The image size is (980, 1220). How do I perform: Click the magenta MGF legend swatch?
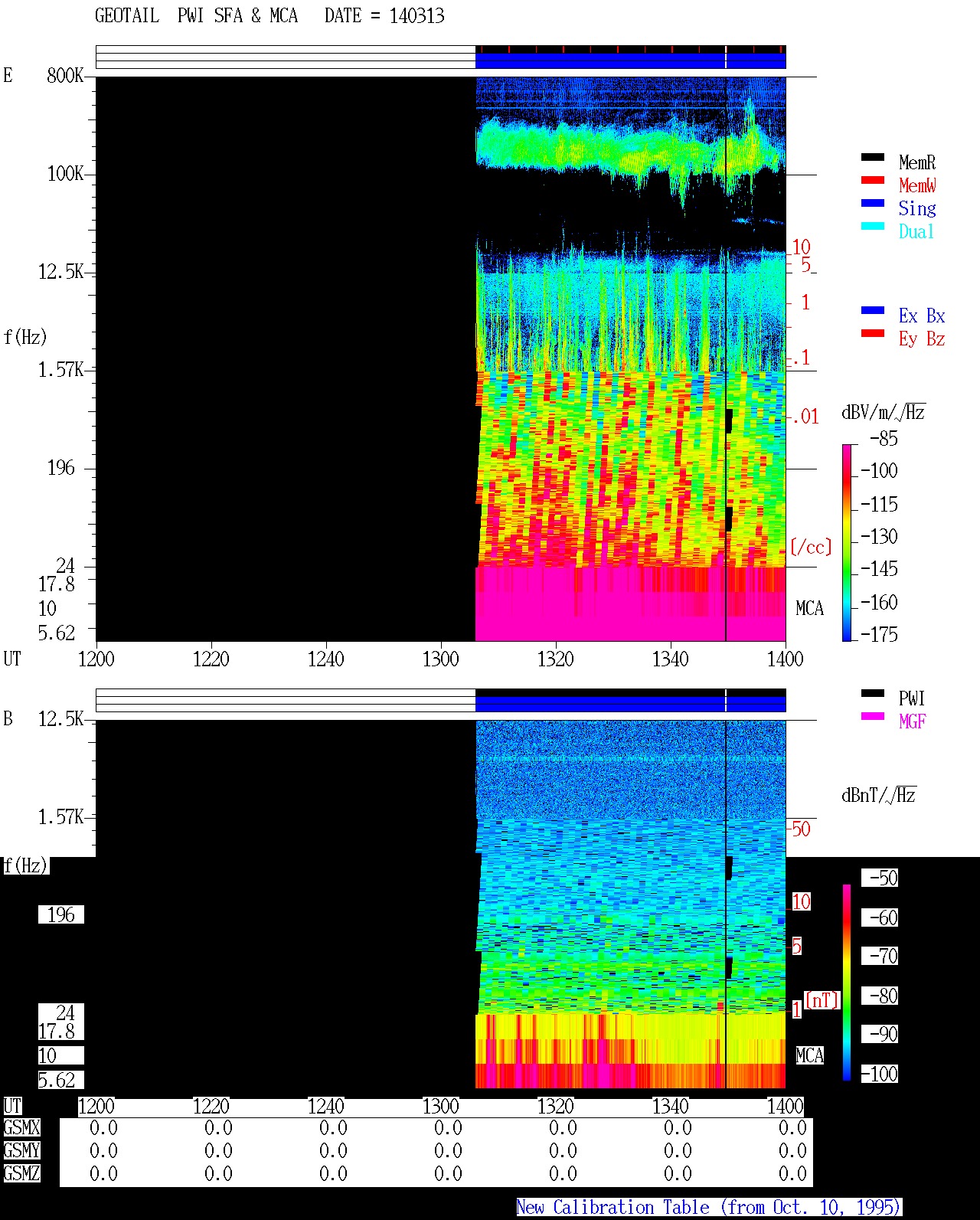point(873,716)
